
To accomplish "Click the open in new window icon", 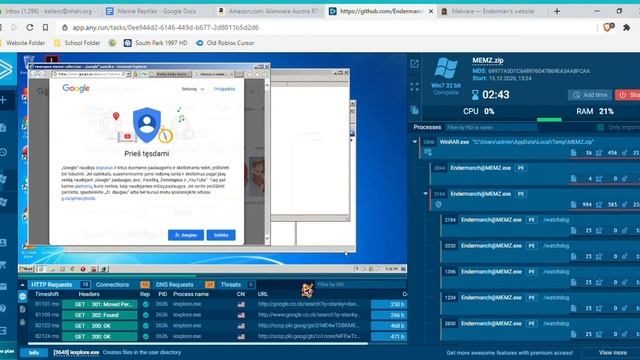I will 414,64.
